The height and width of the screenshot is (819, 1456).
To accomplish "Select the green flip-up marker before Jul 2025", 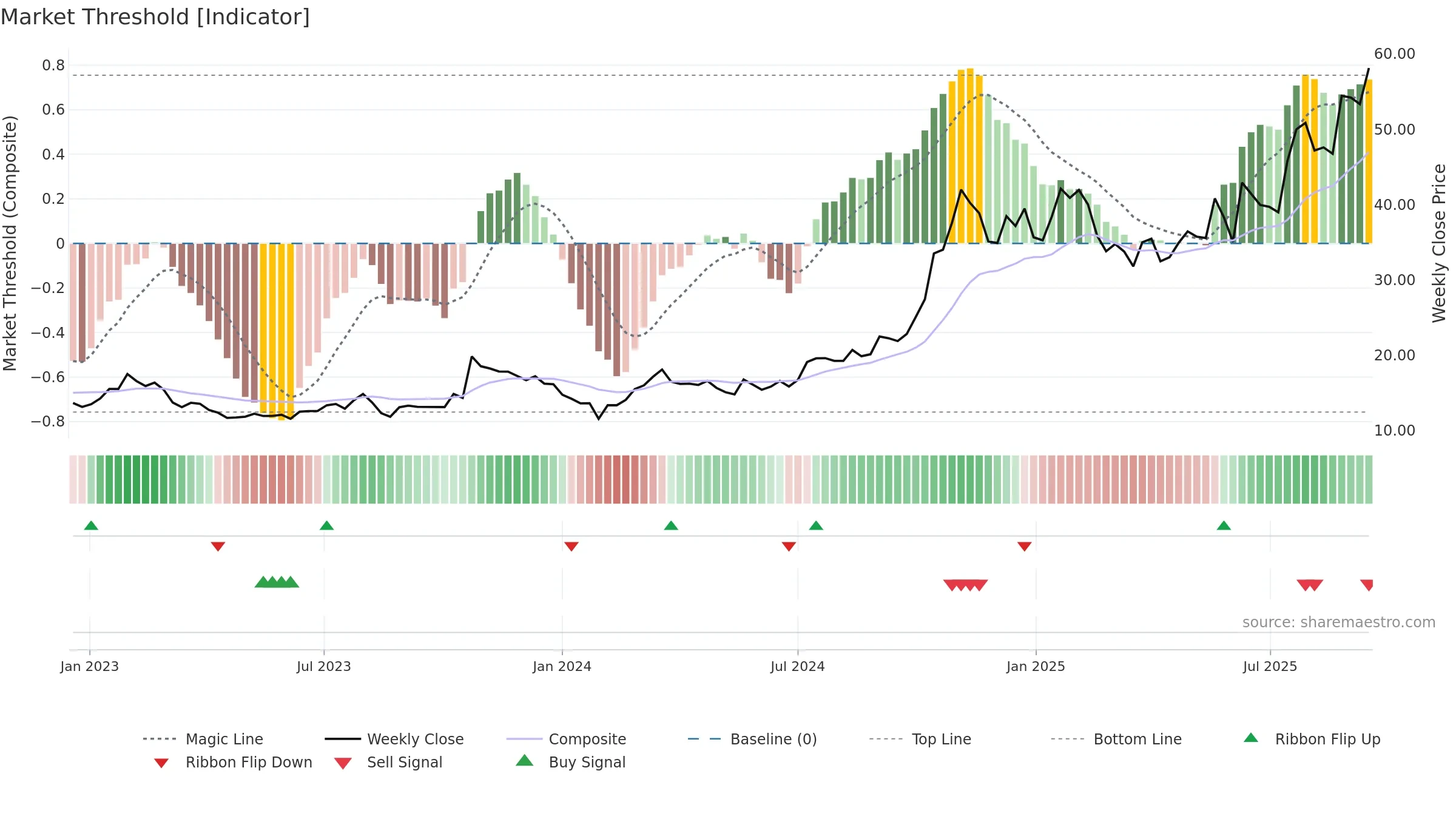I will [1224, 525].
